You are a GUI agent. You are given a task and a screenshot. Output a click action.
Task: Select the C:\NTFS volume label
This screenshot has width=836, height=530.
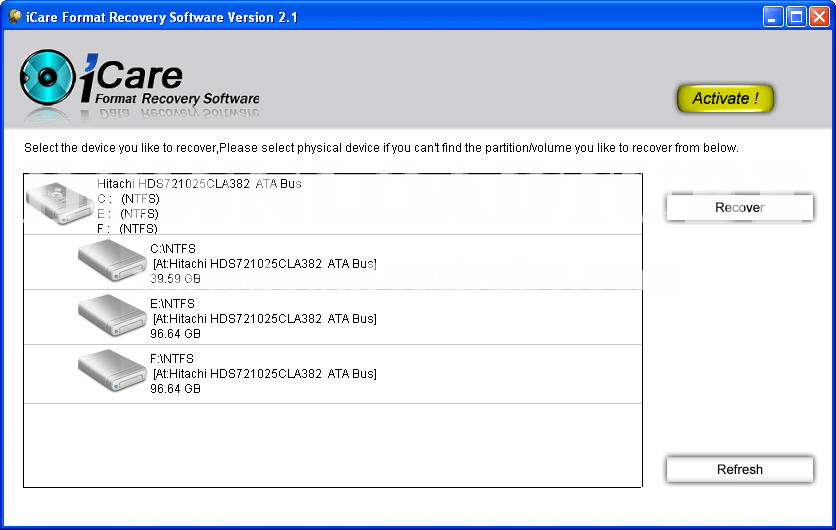tap(173, 248)
